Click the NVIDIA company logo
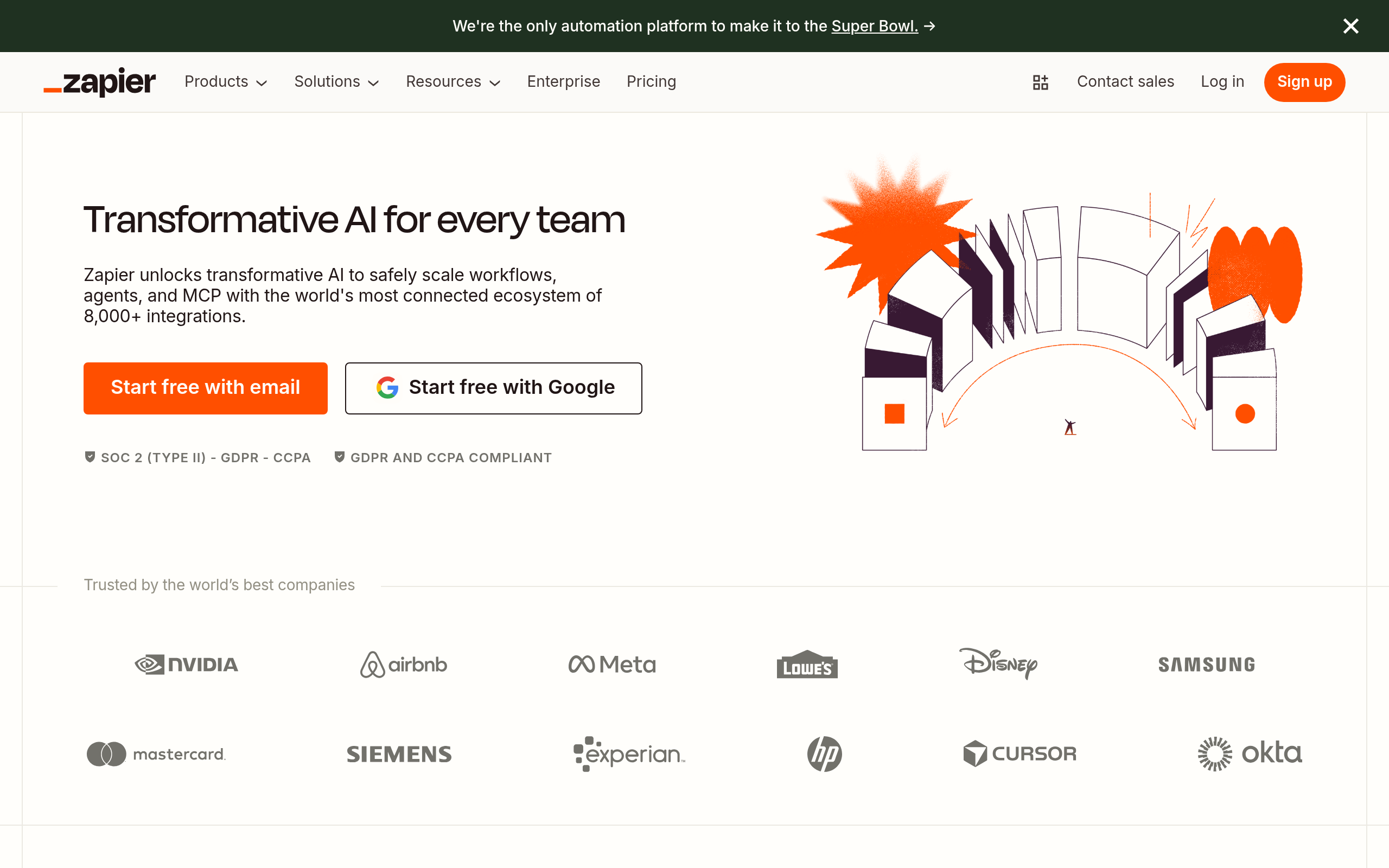The width and height of the screenshot is (1389, 868). click(186, 665)
